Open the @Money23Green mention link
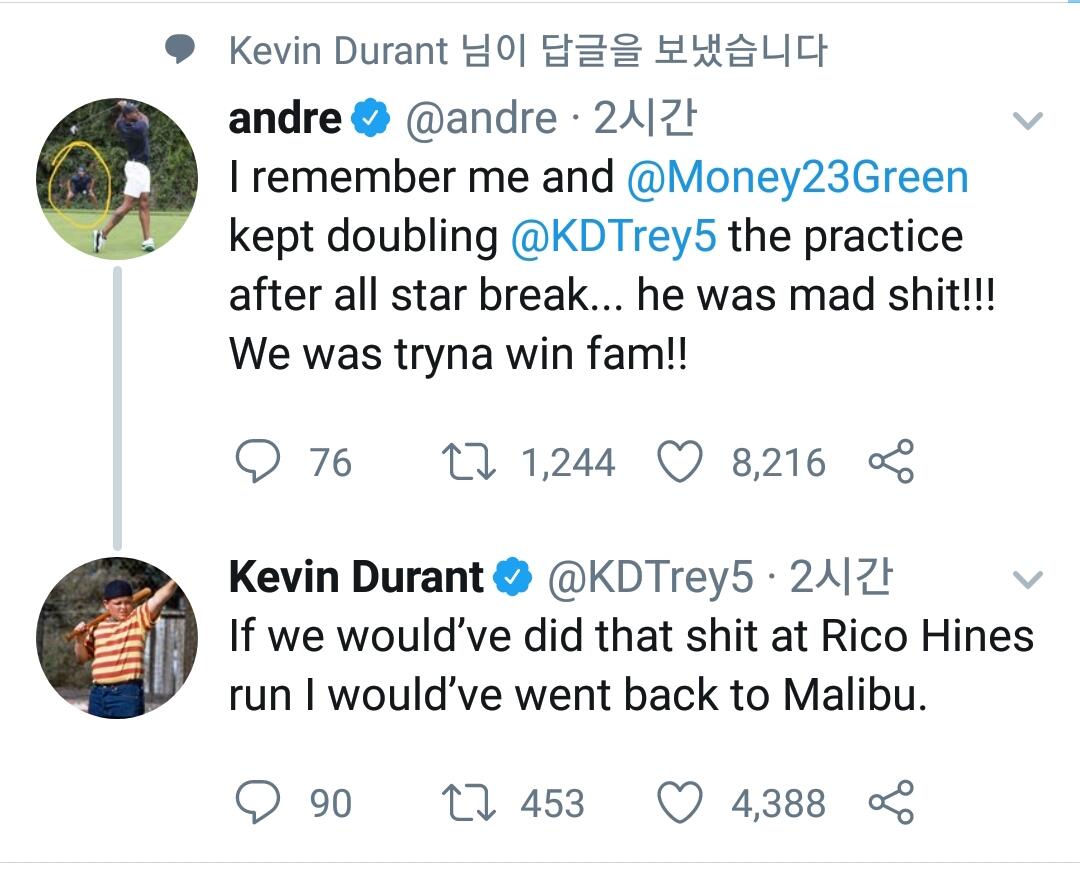The width and height of the screenshot is (1080, 870). pyautogui.click(x=797, y=178)
